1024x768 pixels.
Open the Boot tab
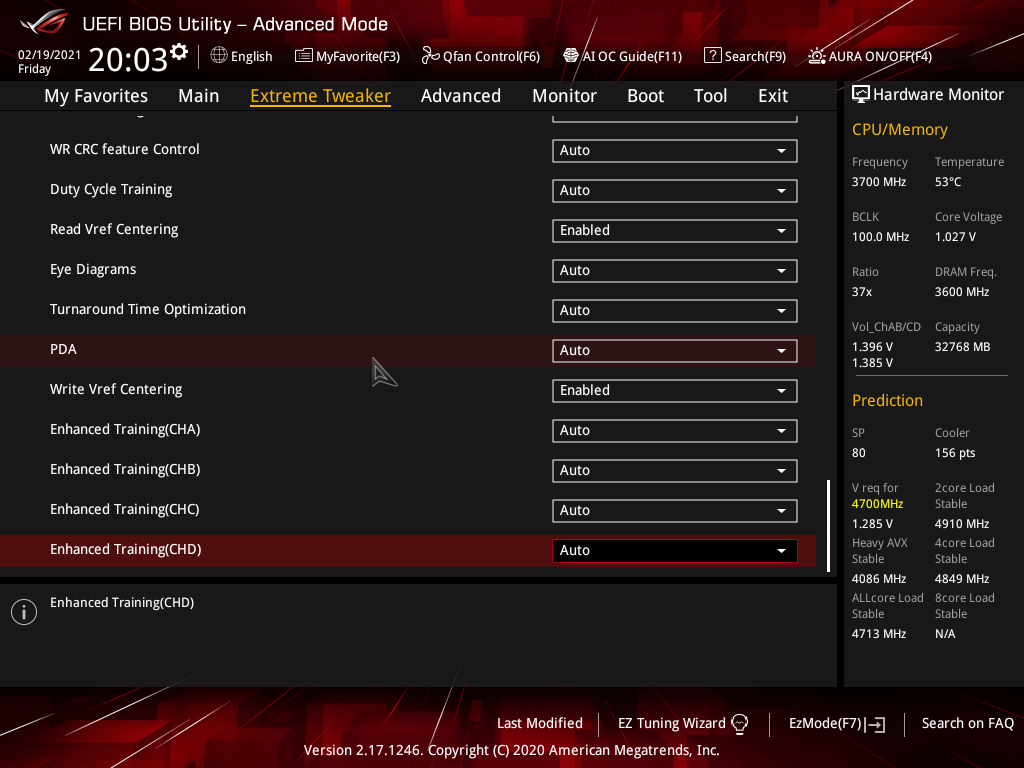(645, 96)
